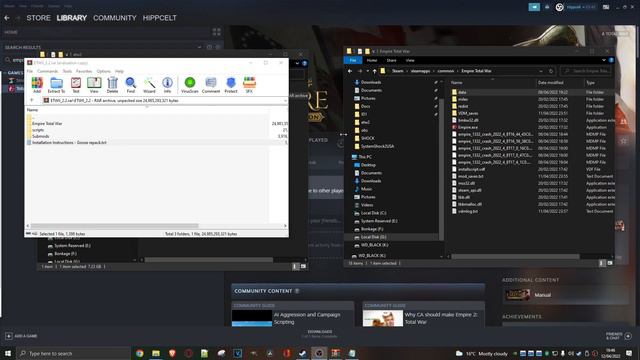This screenshot has height=360, width=640.
Task: Collapse the Steam search results section chevron
Action: 199,47
